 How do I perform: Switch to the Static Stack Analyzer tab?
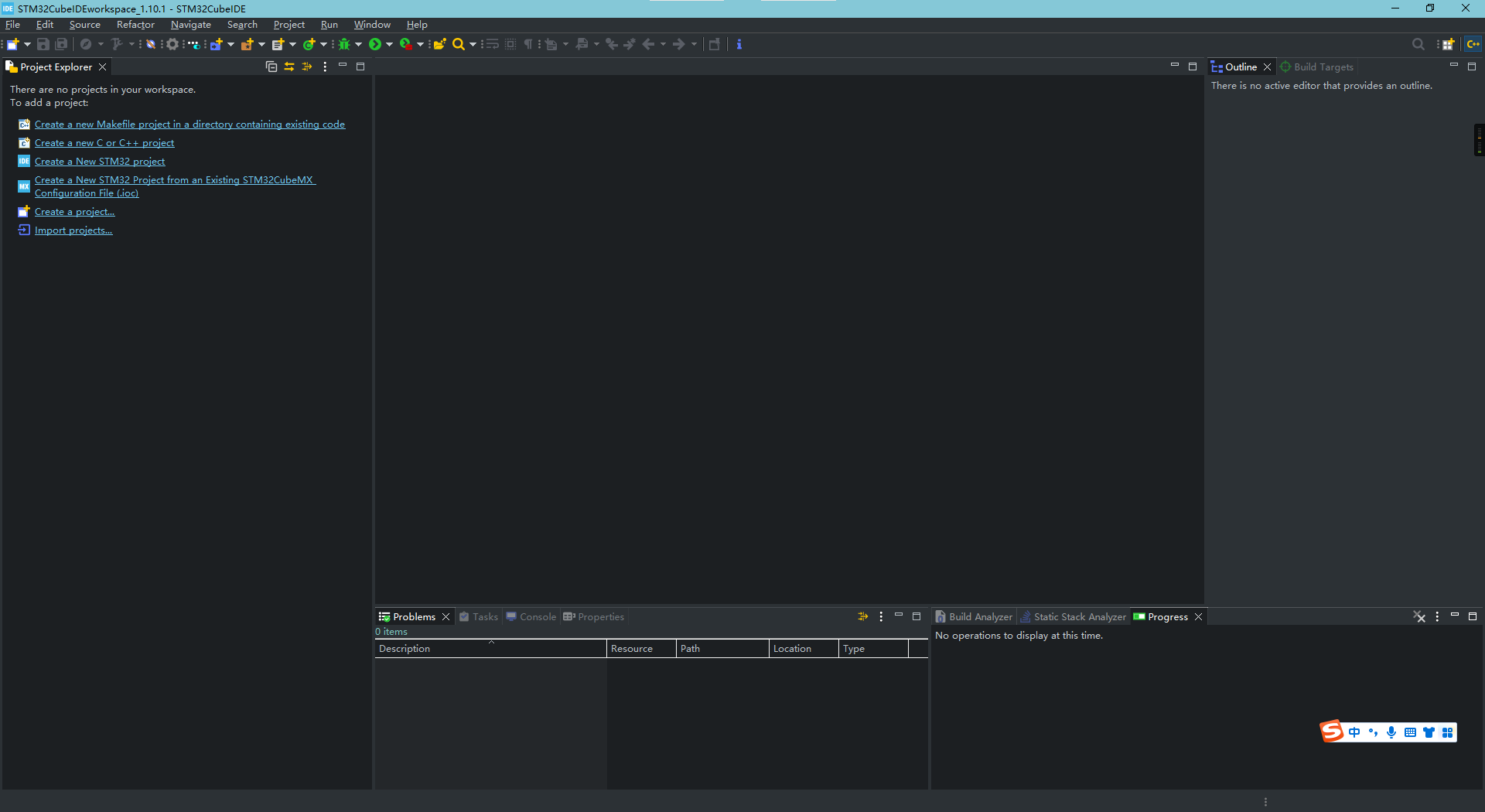tap(1078, 616)
